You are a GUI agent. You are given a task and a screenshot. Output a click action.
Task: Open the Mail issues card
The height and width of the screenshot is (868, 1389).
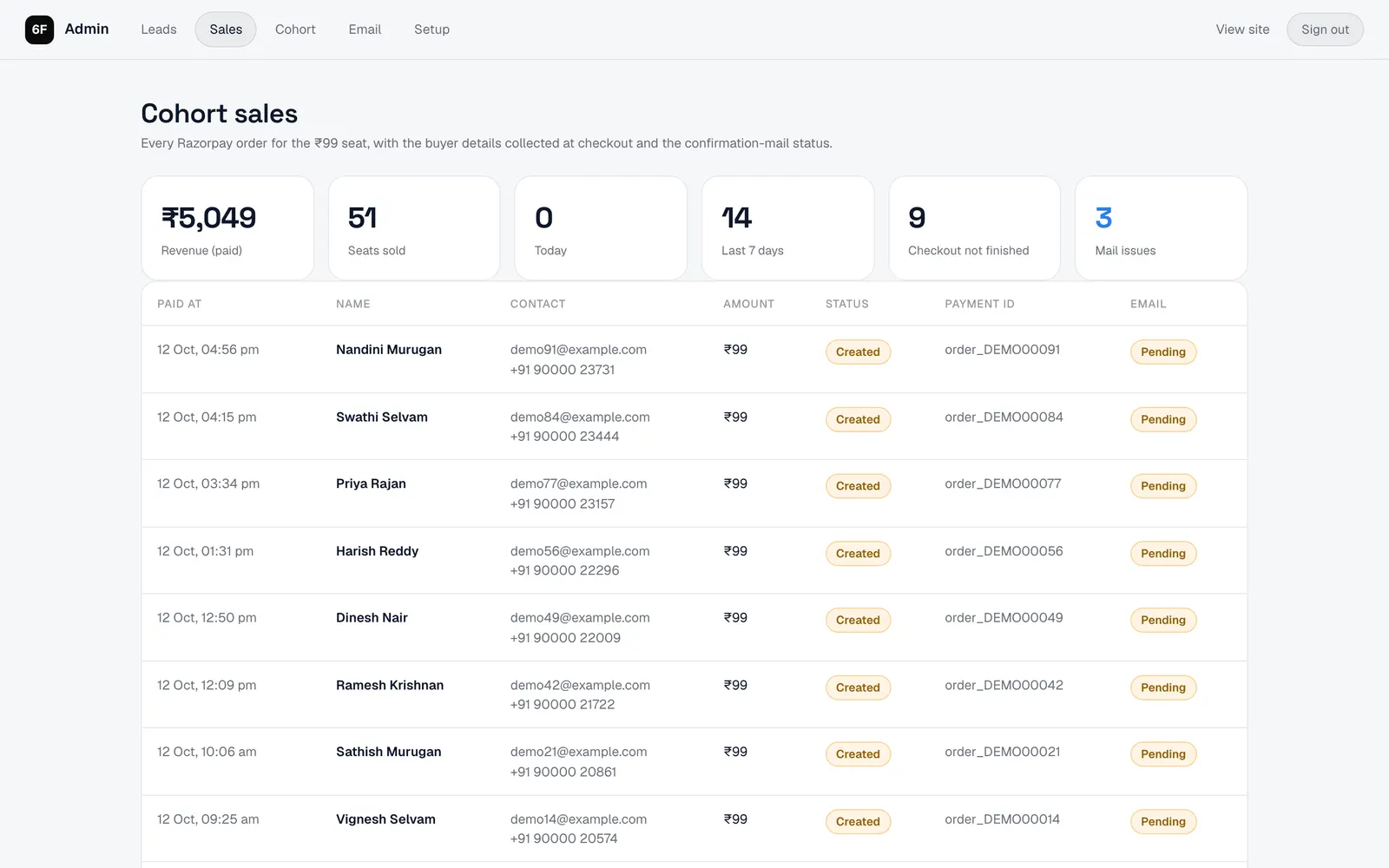(1161, 228)
